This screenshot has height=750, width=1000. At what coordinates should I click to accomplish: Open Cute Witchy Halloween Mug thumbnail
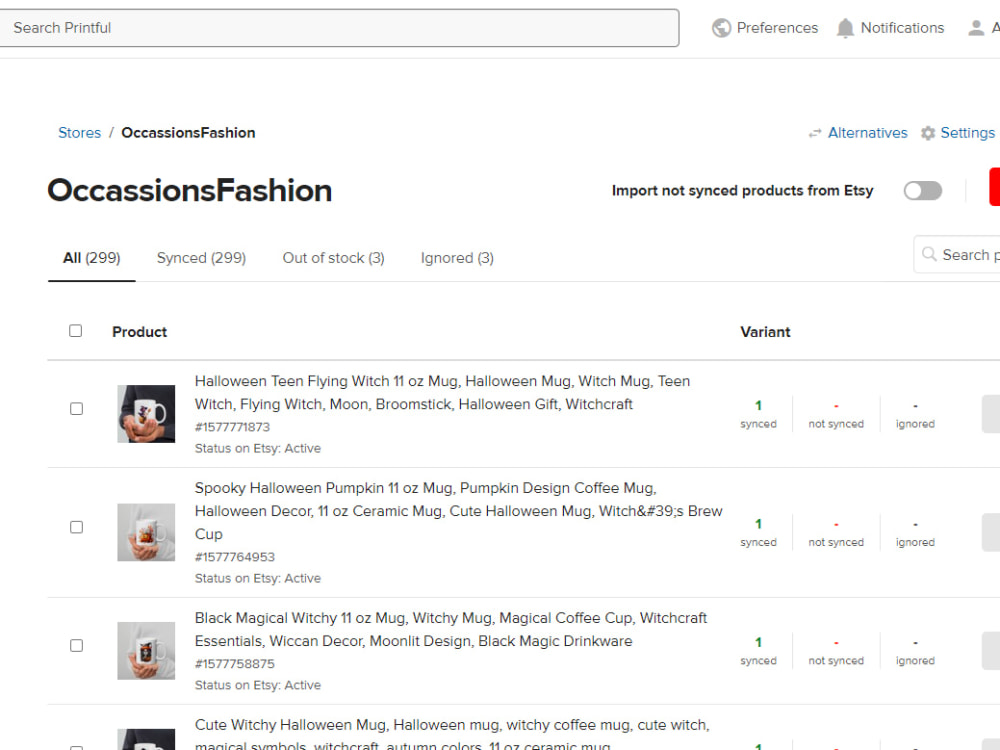(x=146, y=739)
